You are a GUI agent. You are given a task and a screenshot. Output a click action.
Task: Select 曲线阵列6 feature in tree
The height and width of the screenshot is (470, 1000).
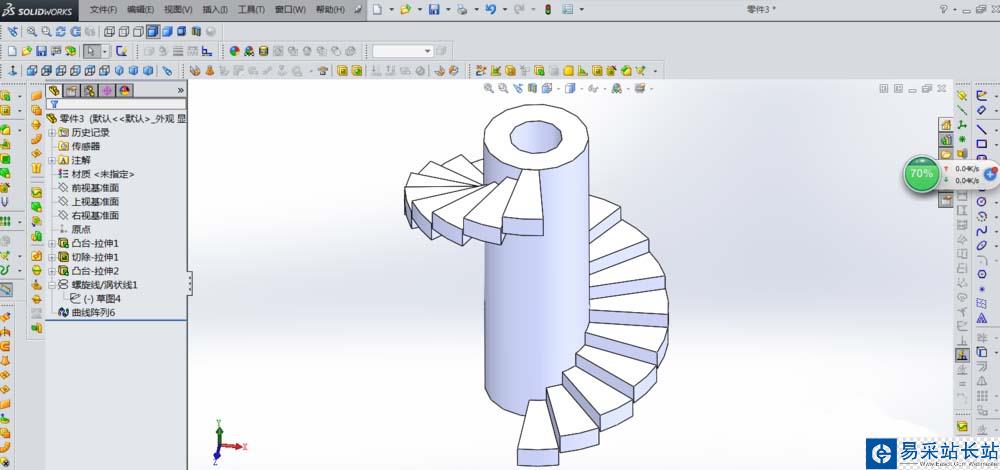(x=93, y=312)
